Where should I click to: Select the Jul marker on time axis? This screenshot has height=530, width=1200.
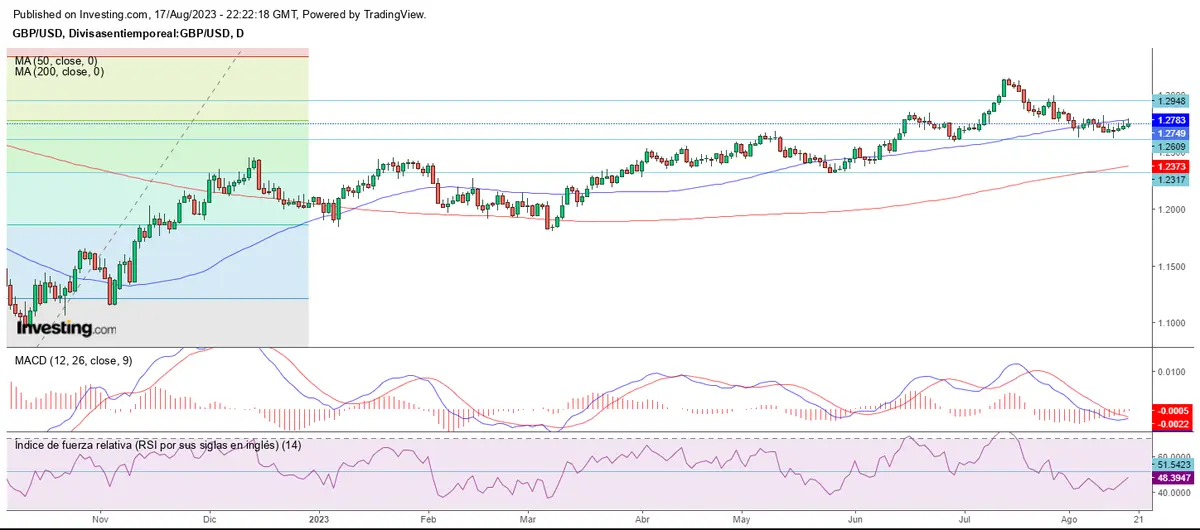pyautogui.click(x=965, y=520)
